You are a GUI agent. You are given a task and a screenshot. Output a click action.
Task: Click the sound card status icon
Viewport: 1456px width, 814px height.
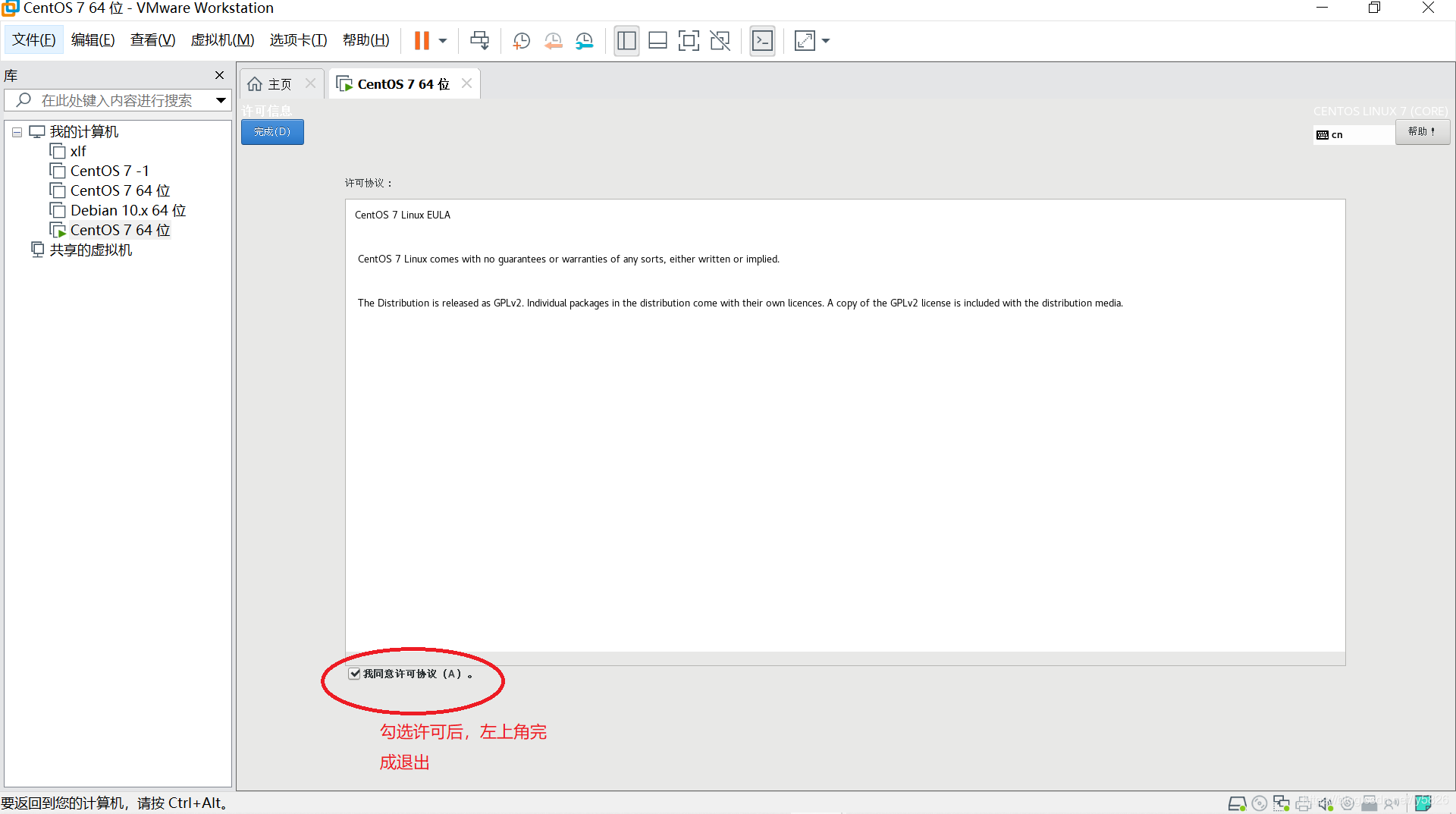(1326, 803)
